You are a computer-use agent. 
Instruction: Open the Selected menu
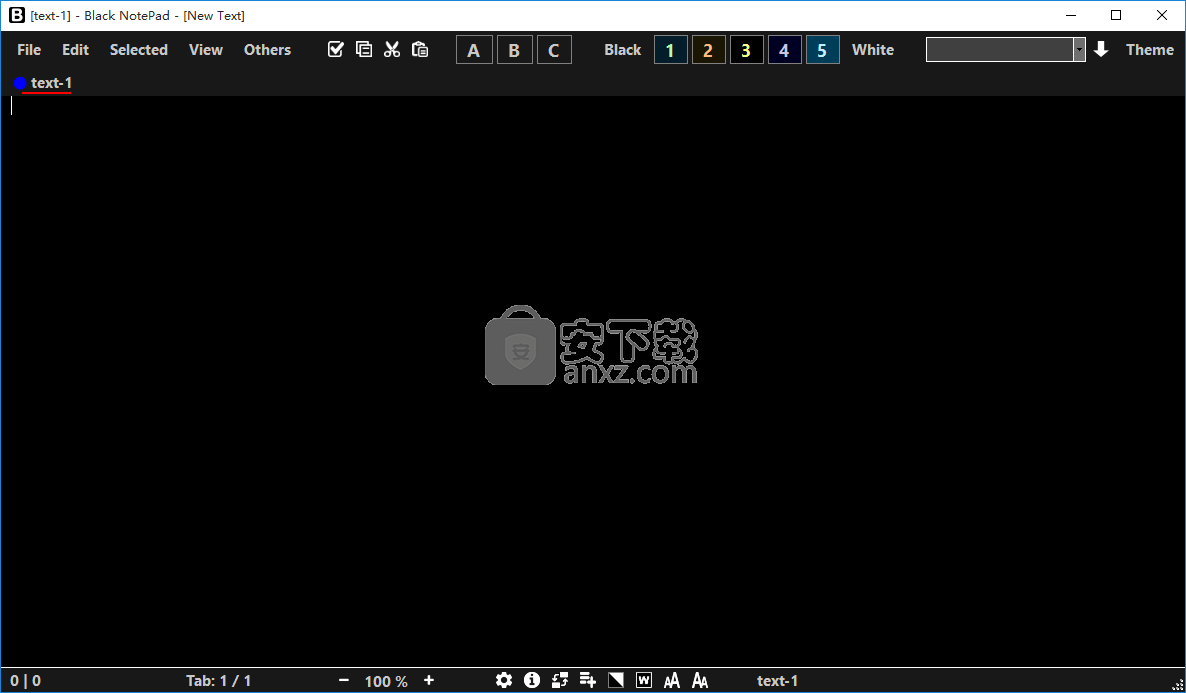(x=138, y=49)
